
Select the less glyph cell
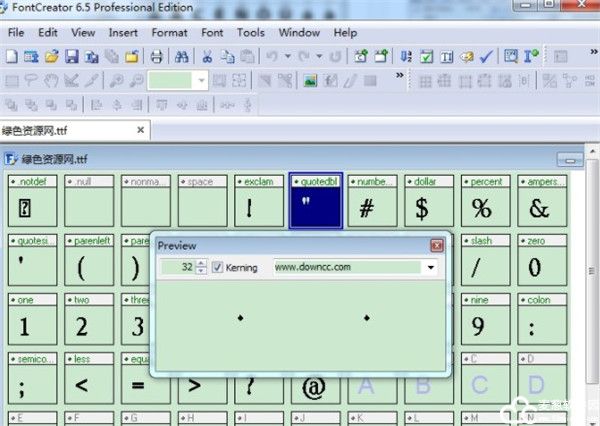[x=89, y=378]
